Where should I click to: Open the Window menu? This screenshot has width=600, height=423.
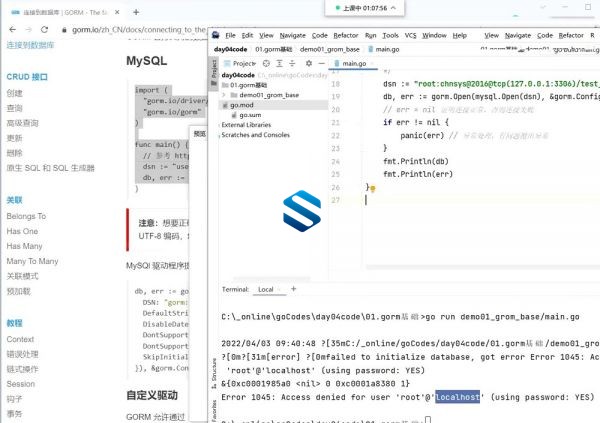[434, 35]
